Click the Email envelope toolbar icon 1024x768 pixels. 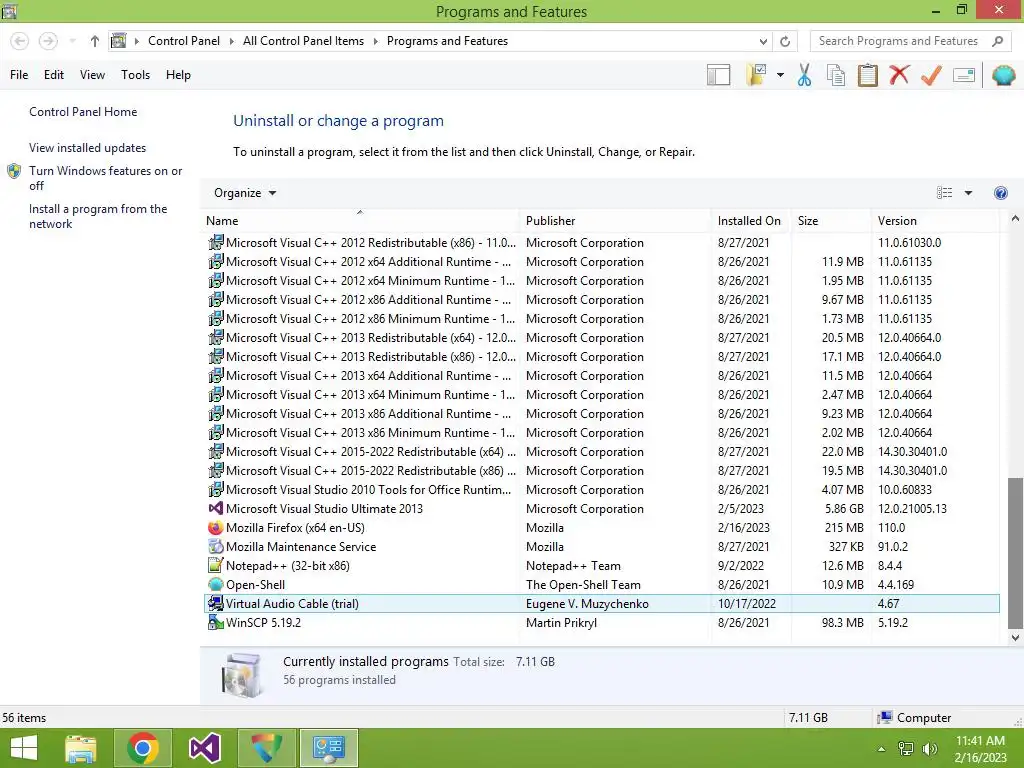coord(964,75)
